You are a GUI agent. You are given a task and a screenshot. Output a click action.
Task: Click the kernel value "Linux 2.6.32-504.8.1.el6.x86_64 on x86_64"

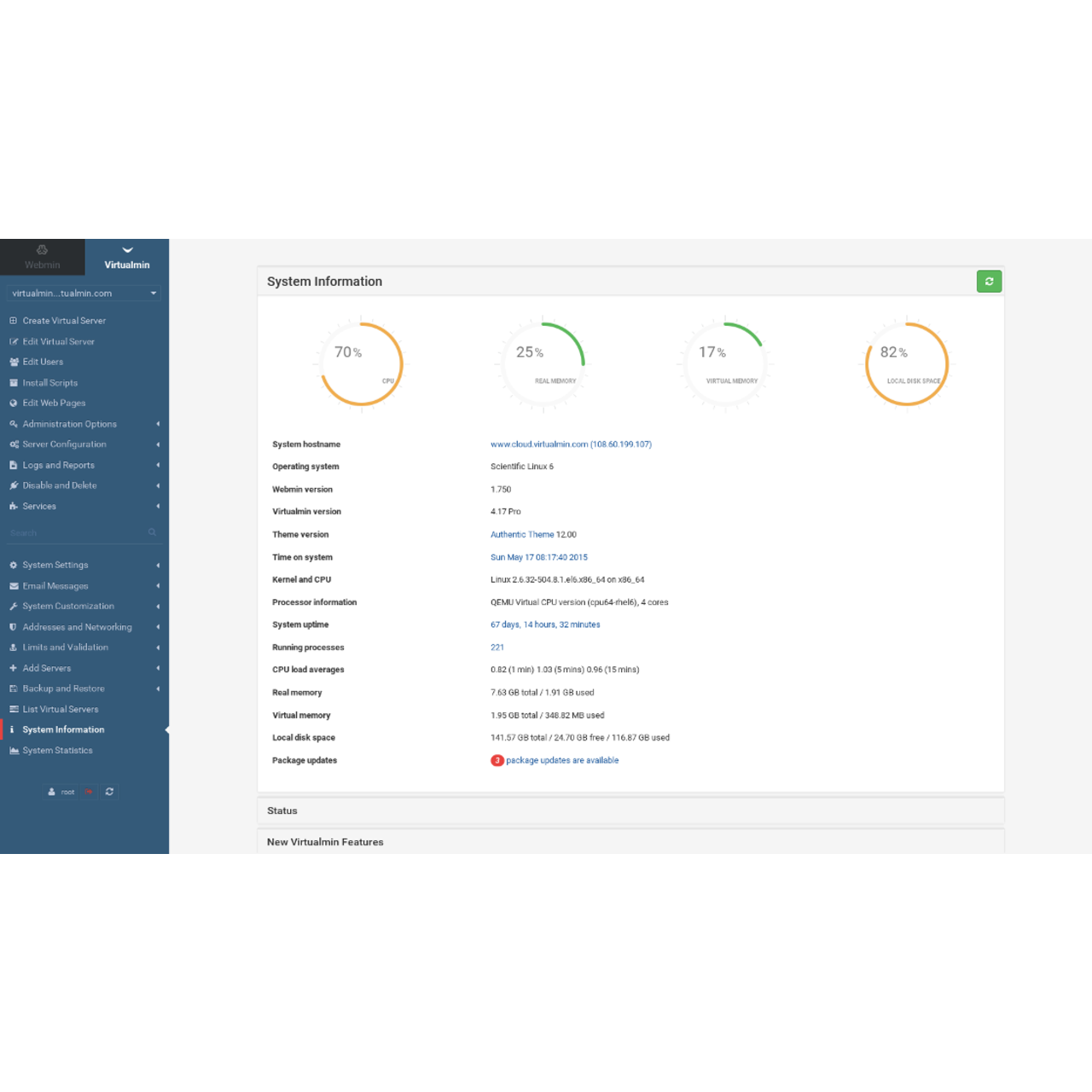(x=567, y=579)
